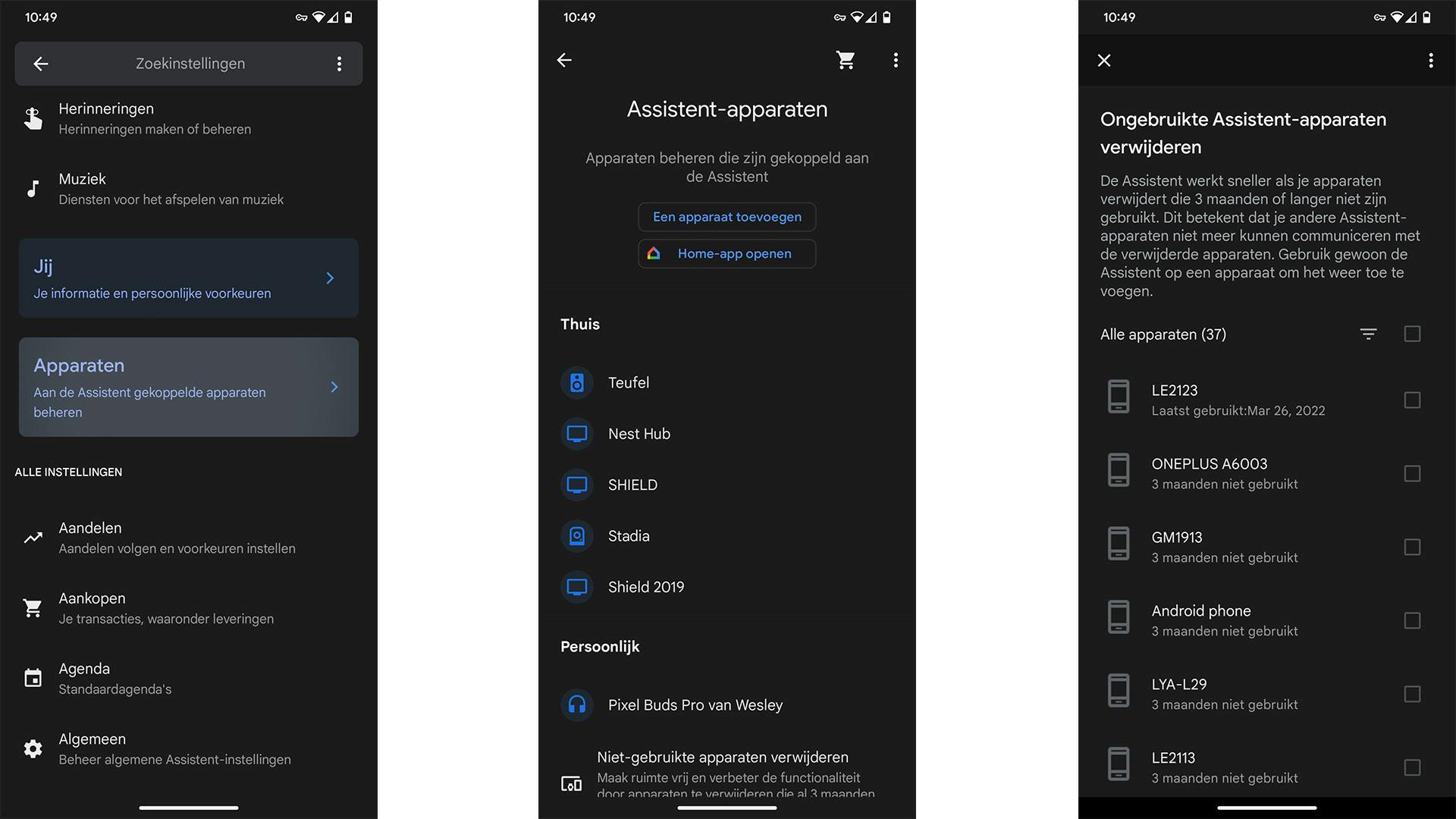
Task: Tick the ONEPLUS A6003 checkbox
Action: [1412, 473]
